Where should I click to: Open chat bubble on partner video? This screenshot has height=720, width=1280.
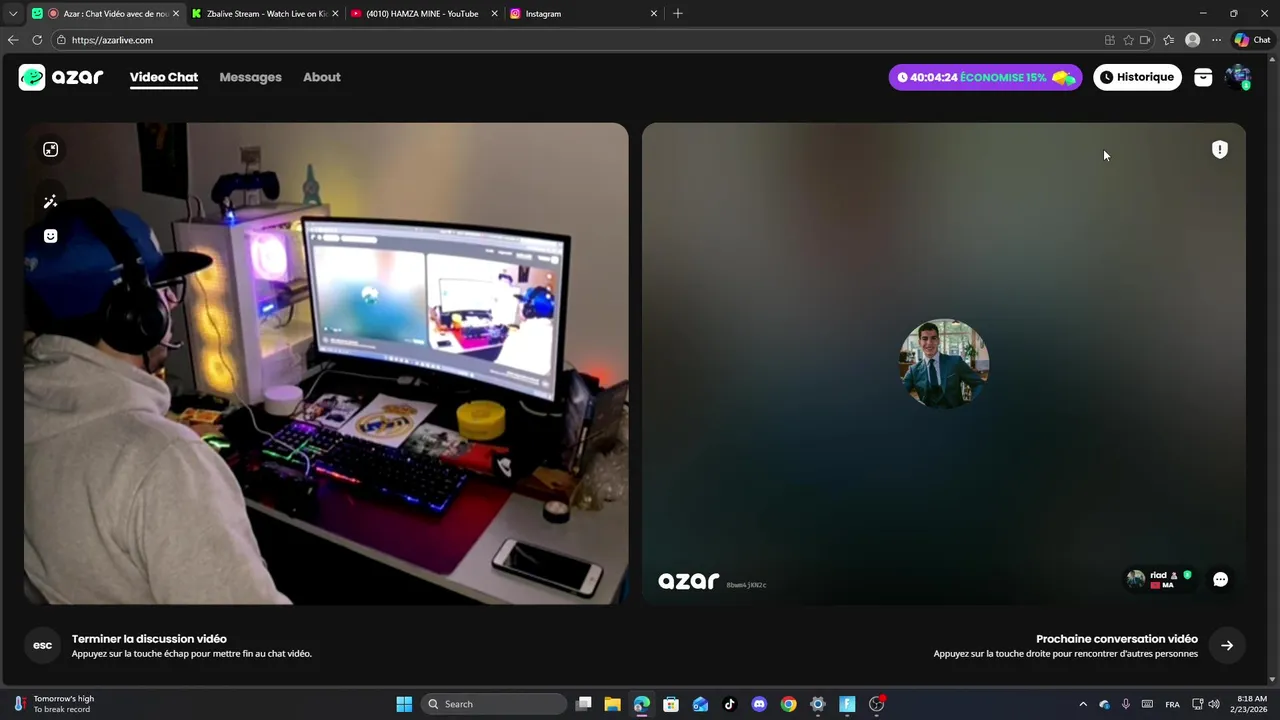pyautogui.click(x=1220, y=579)
